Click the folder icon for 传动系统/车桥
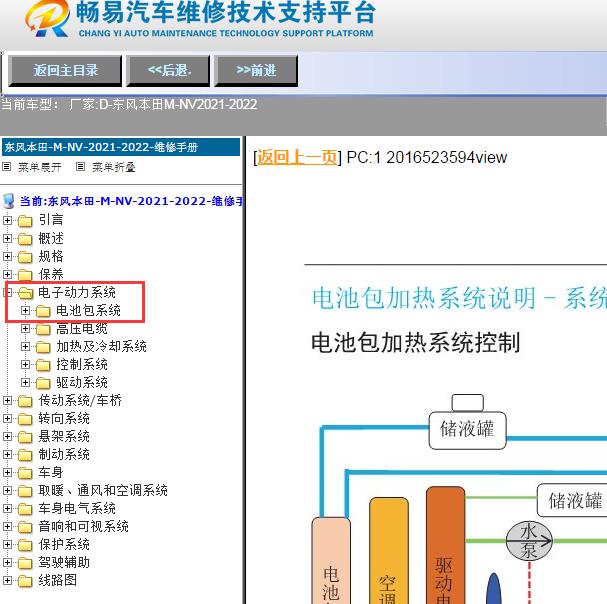The height and width of the screenshot is (604, 607). coord(25,402)
